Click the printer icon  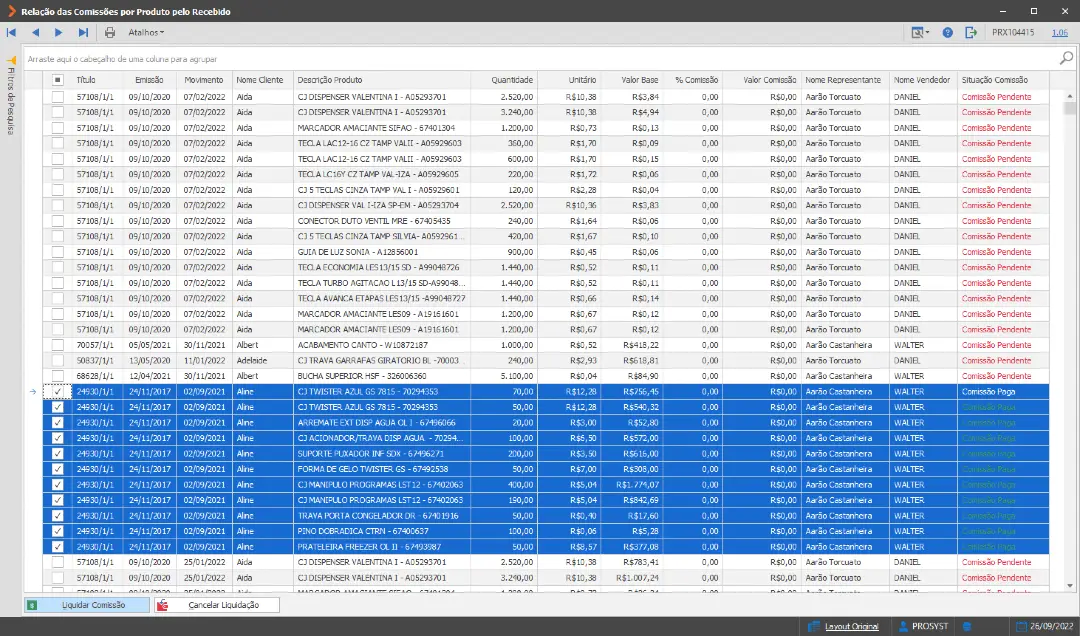(x=110, y=32)
